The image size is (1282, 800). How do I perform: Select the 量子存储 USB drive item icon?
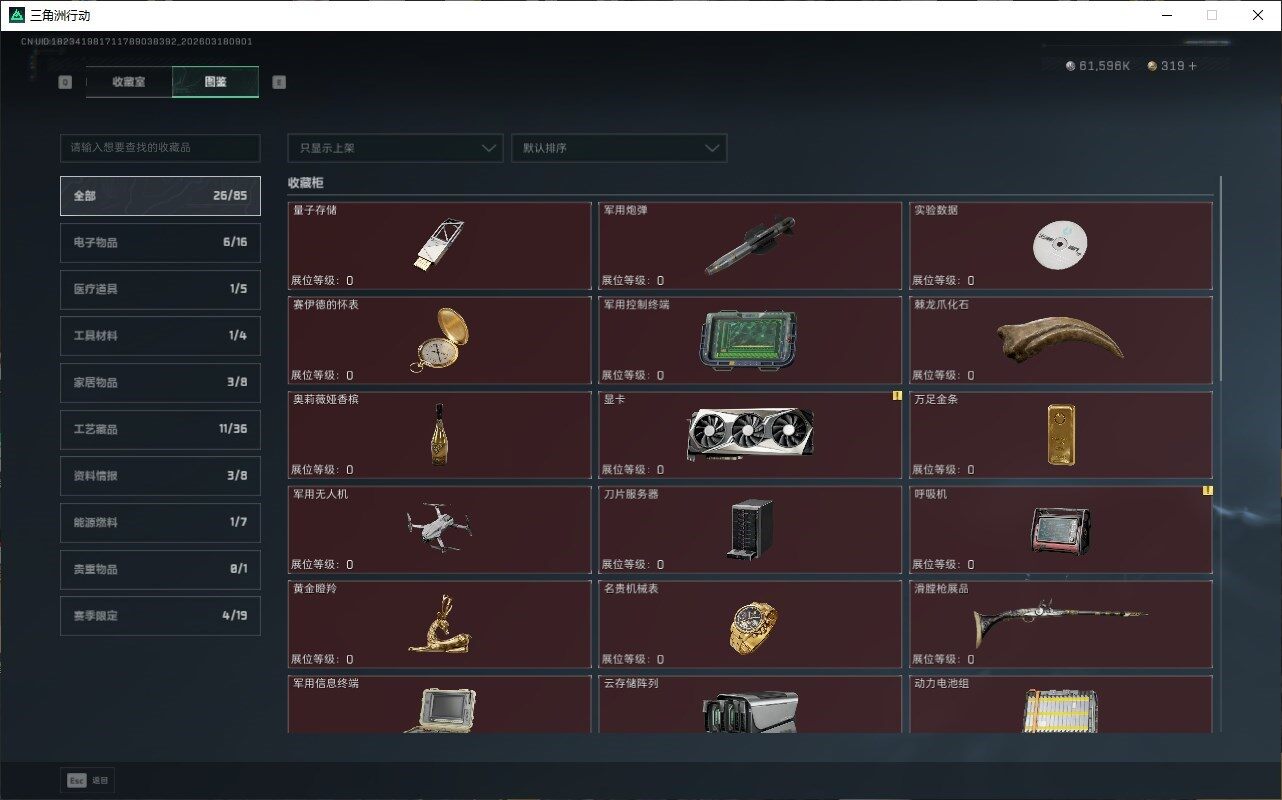438,246
